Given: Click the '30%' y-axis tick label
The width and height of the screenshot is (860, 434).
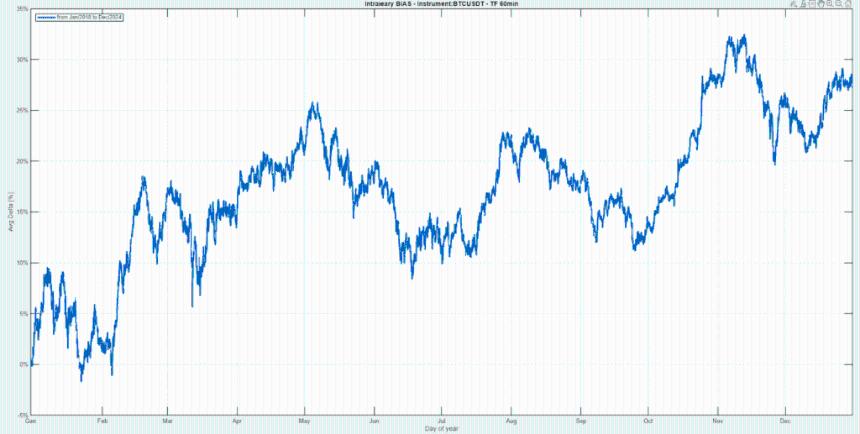Looking at the screenshot, I should 21,59.
